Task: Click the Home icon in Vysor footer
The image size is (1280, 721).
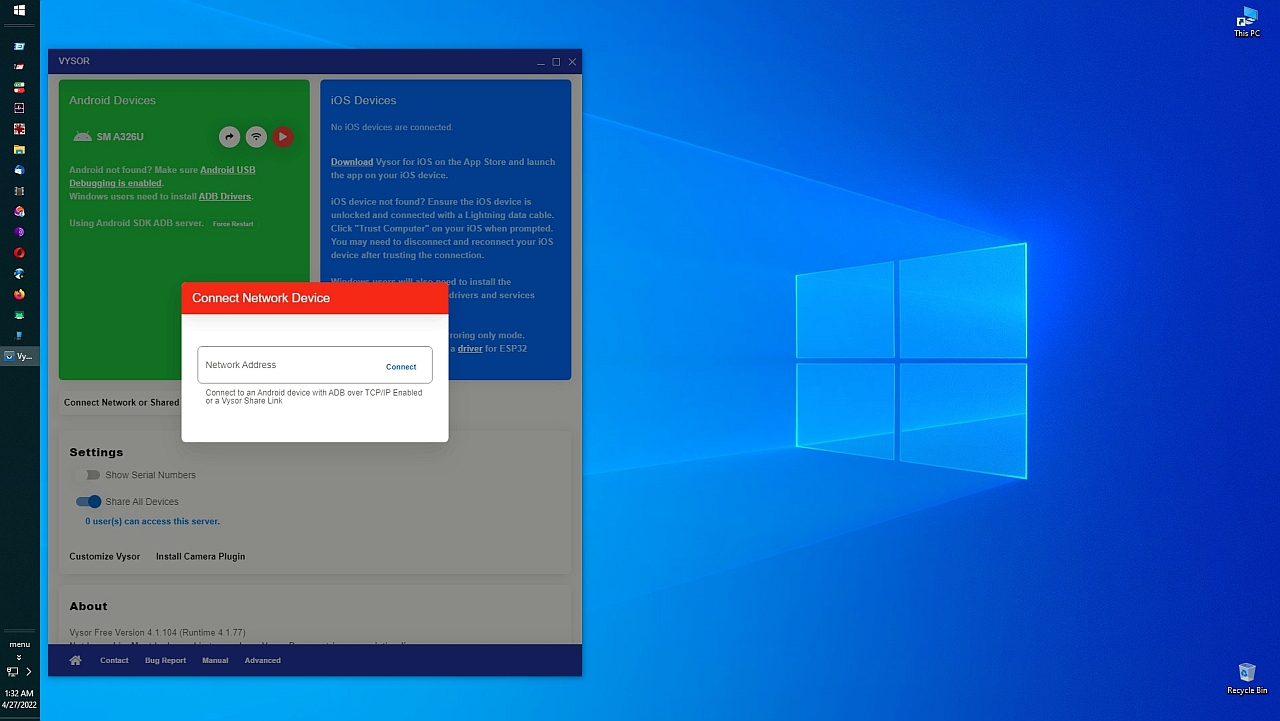Action: pyautogui.click(x=75, y=661)
